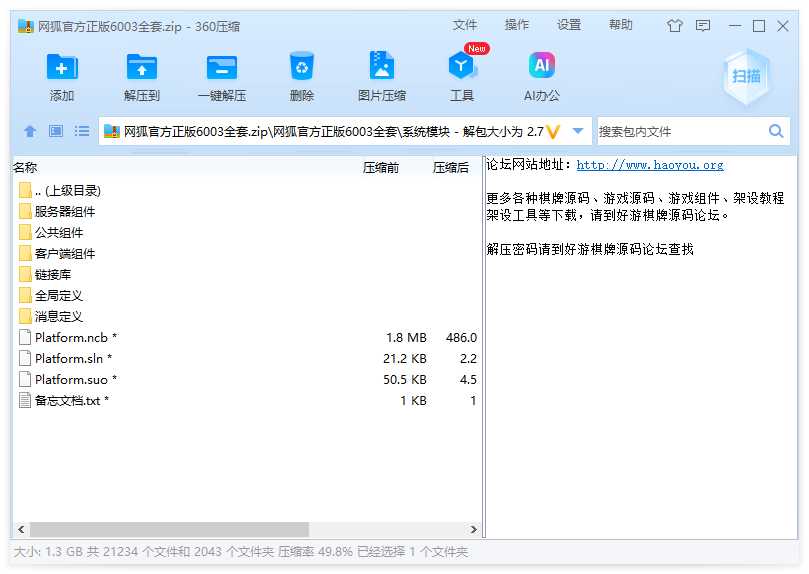Sort by the 压缩后 column header
The image size is (809, 574).
tap(451, 168)
